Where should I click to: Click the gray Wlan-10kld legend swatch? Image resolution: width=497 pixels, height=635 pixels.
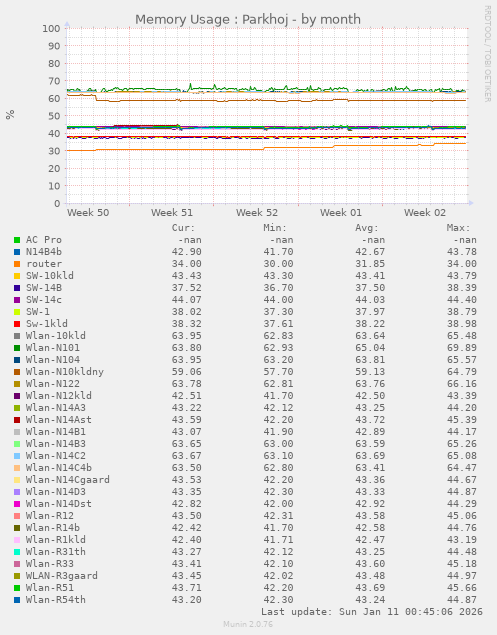coord(17,336)
